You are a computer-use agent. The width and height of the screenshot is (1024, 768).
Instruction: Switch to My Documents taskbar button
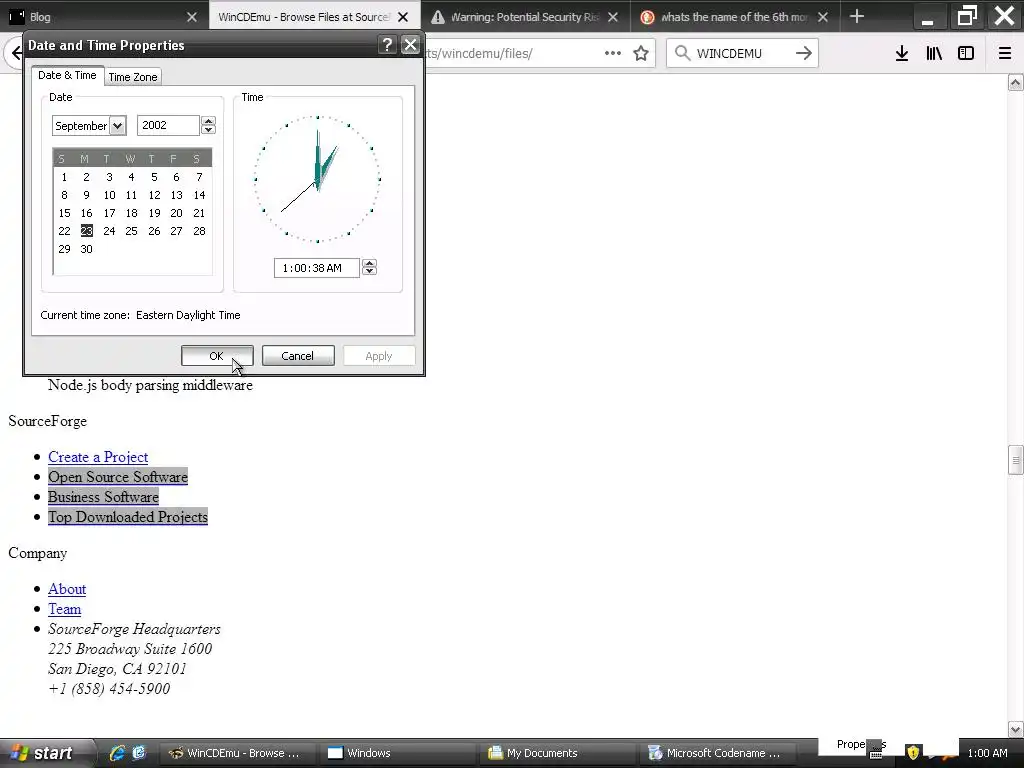(556, 753)
